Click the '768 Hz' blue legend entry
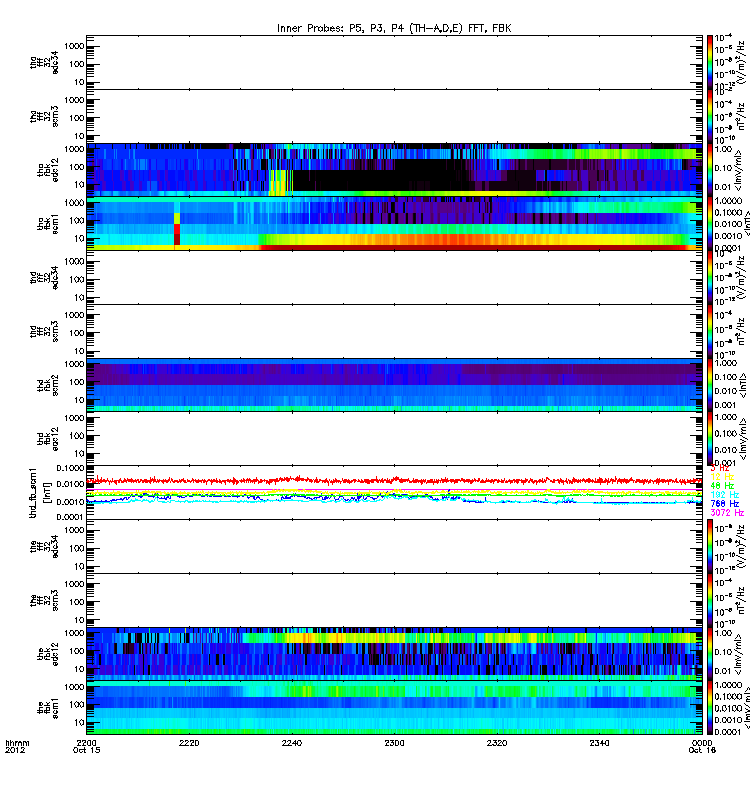The height and width of the screenshot is (800, 750). click(x=724, y=504)
